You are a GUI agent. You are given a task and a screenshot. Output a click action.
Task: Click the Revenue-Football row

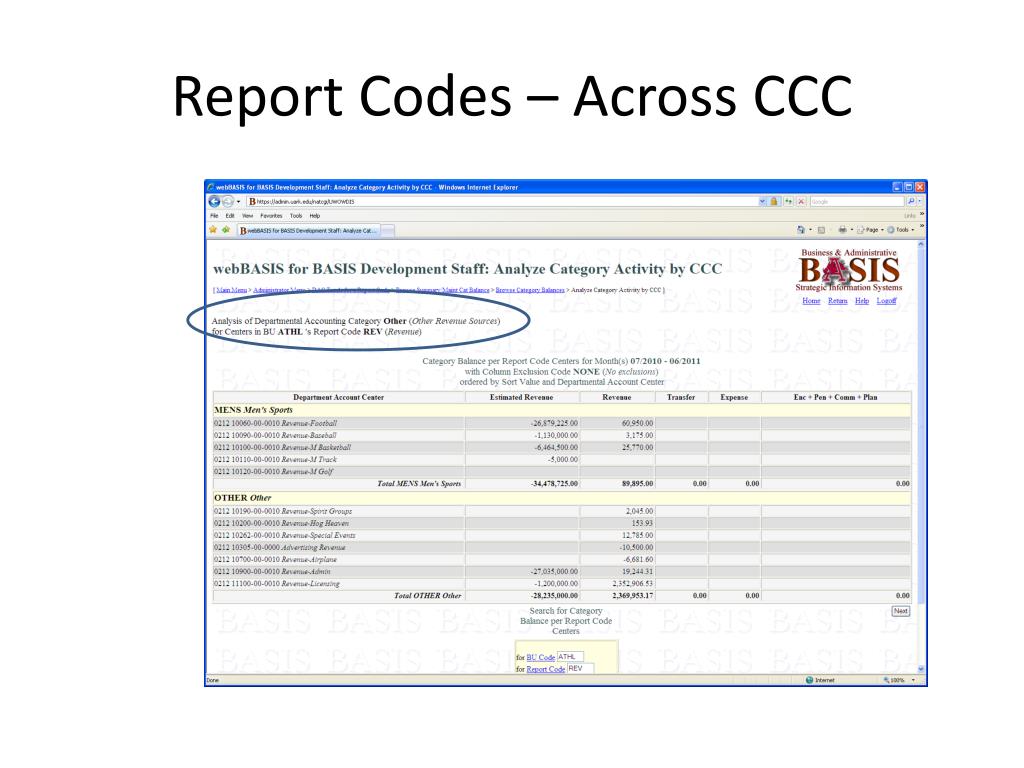click(x=561, y=423)
